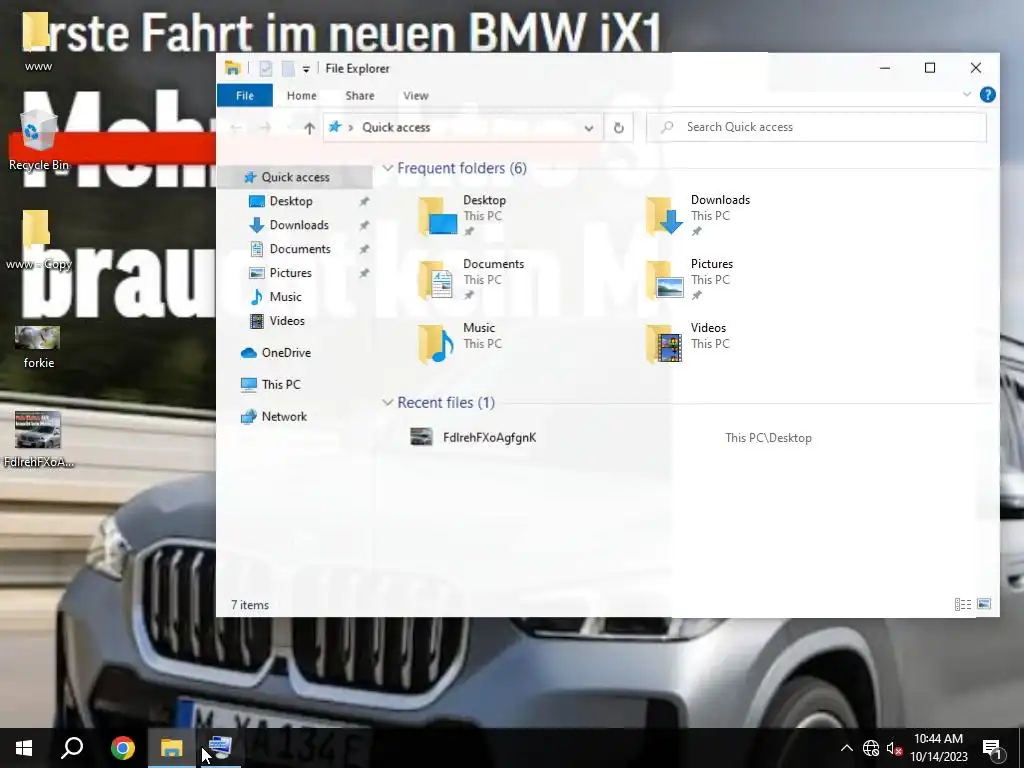Open Customize Quick Access Toolbar dropdown

pos(306,69)
